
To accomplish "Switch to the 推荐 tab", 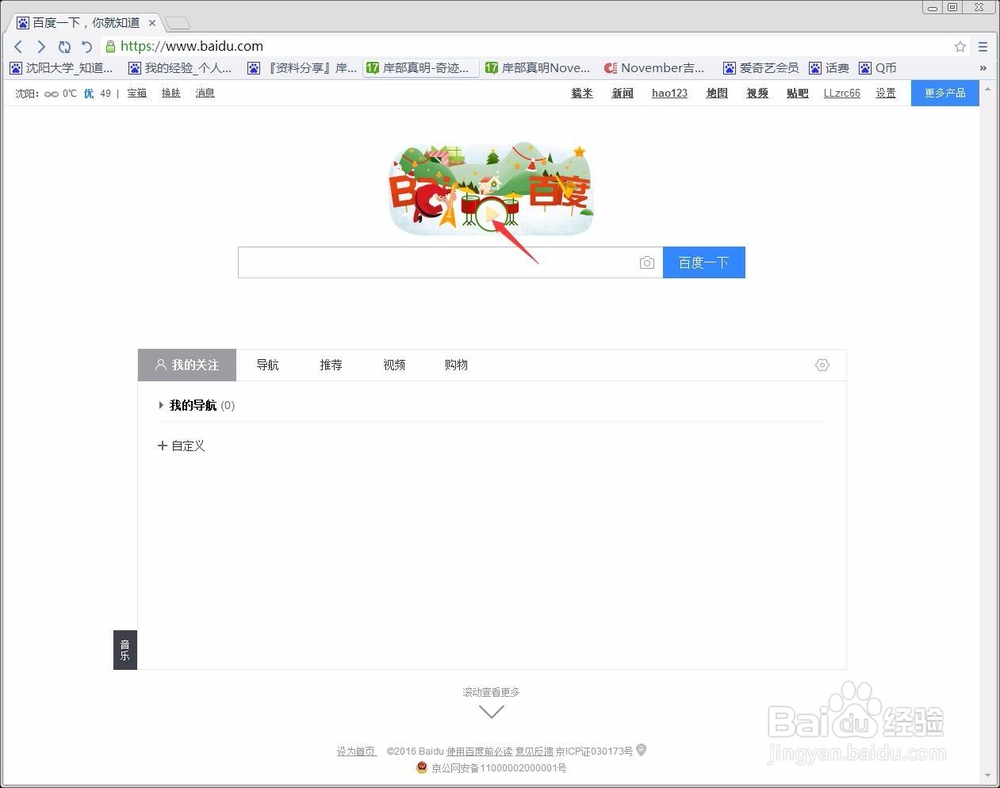I will [331, 365].
